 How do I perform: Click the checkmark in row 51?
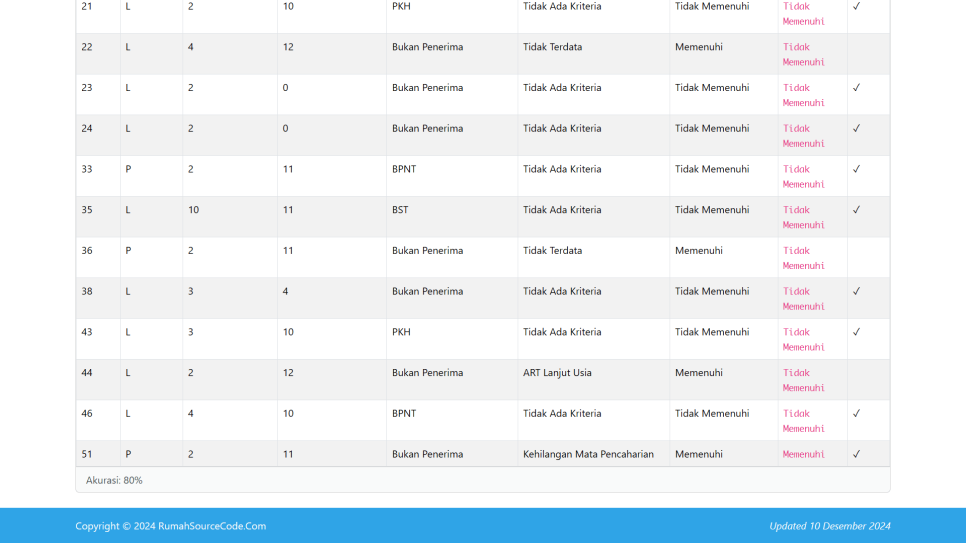tap(856, 455)
